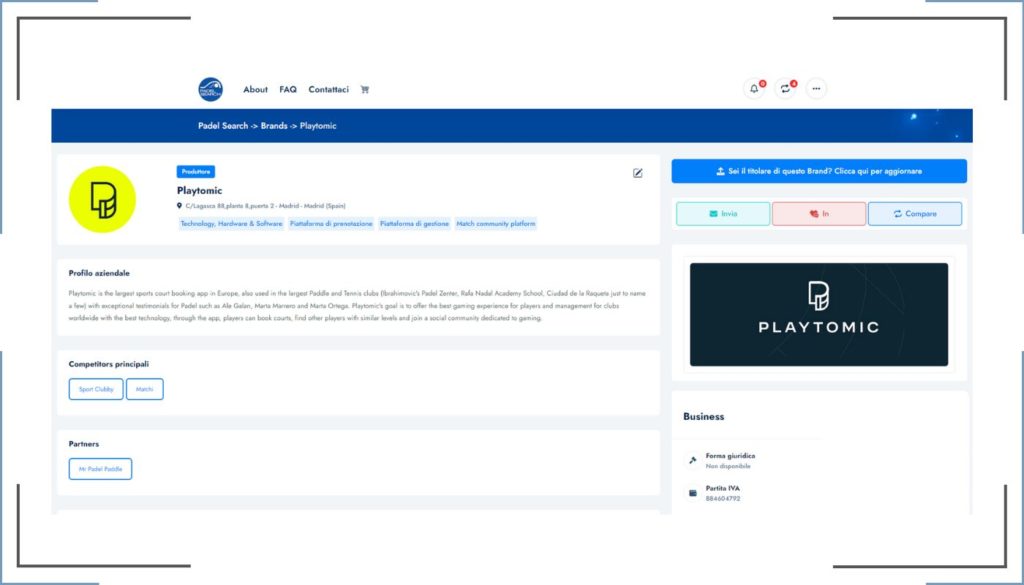Click the Partita IVA number 884604792

point(723,499)
